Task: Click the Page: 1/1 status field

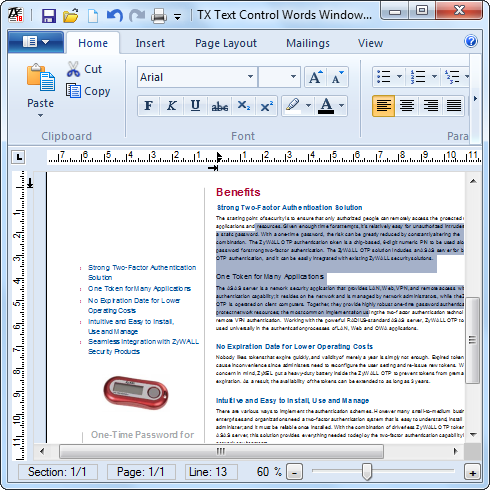Action: [141, 472]
